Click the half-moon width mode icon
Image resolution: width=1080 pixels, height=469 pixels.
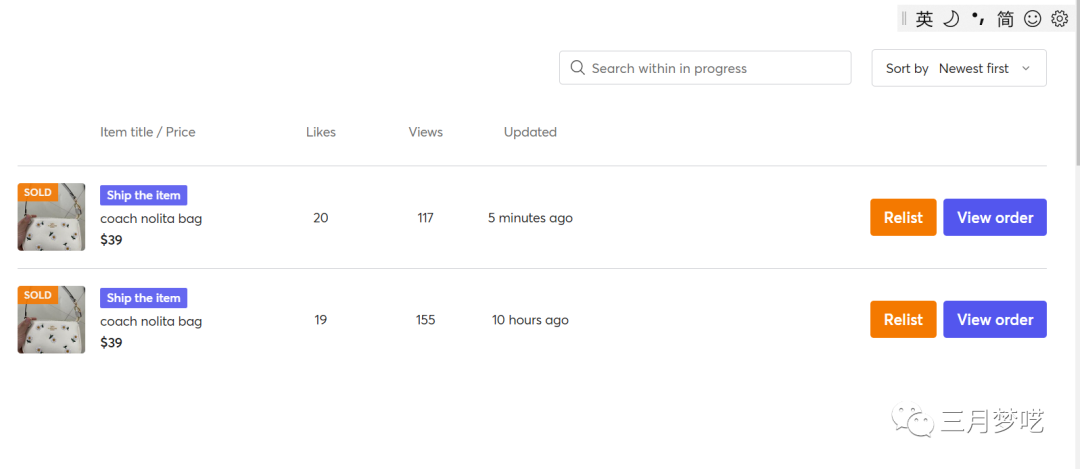tap(951, 19)
